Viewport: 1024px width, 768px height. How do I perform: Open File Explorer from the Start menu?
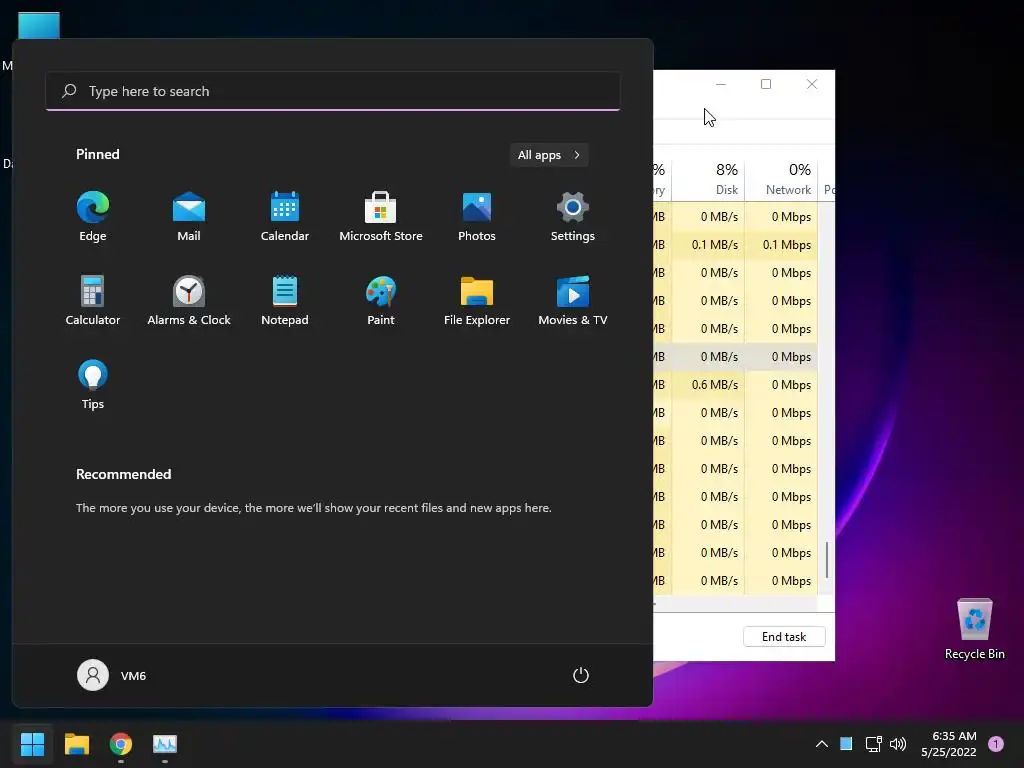[477, 301]
